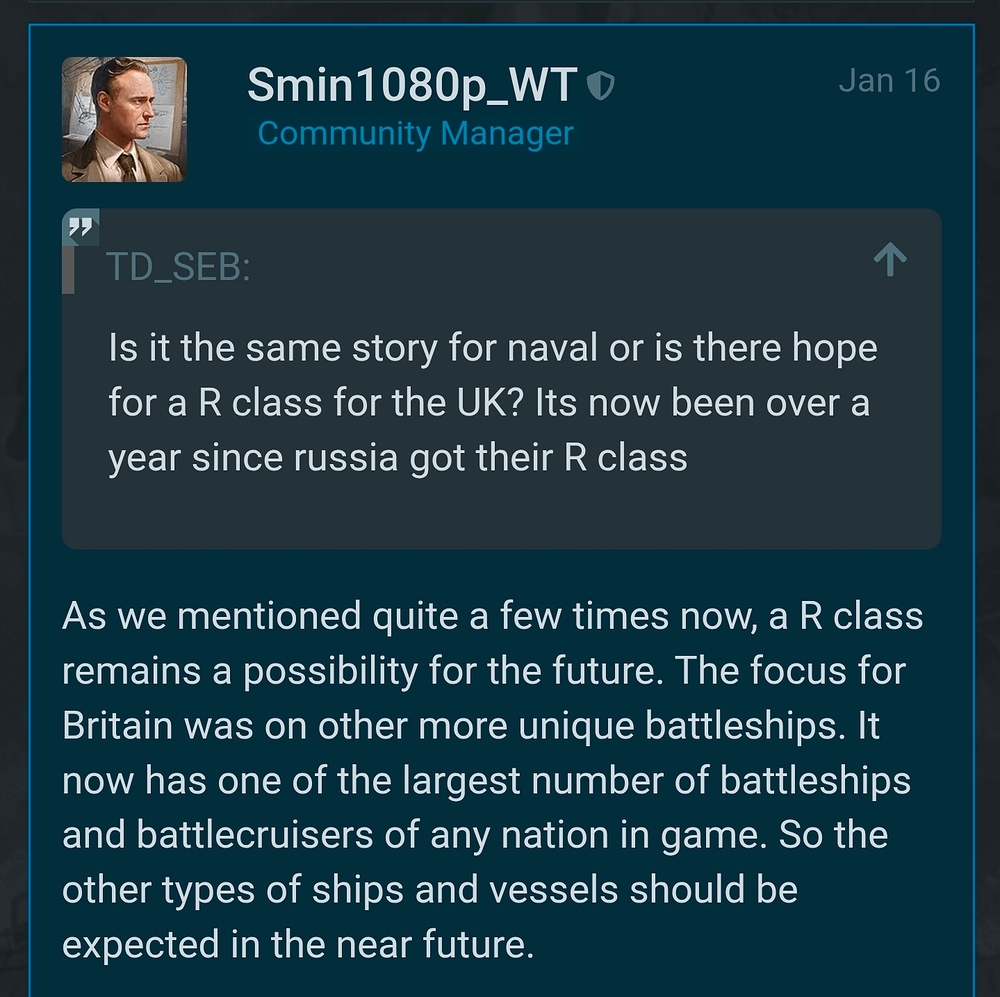
Task: Open Smin1080p_WT's username link
Action: [x=411, y=86]
